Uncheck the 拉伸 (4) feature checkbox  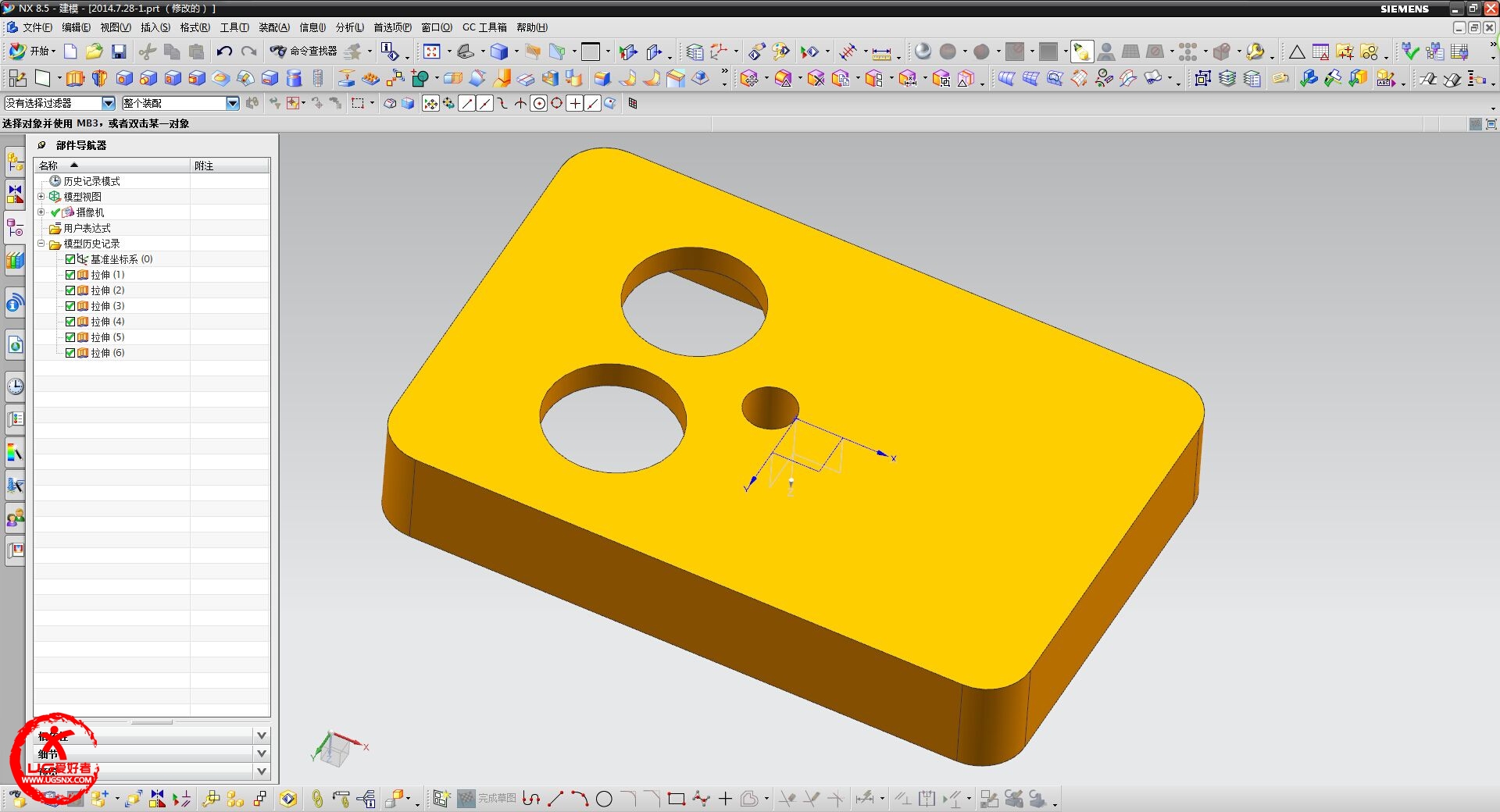click(x=70, y=322)
